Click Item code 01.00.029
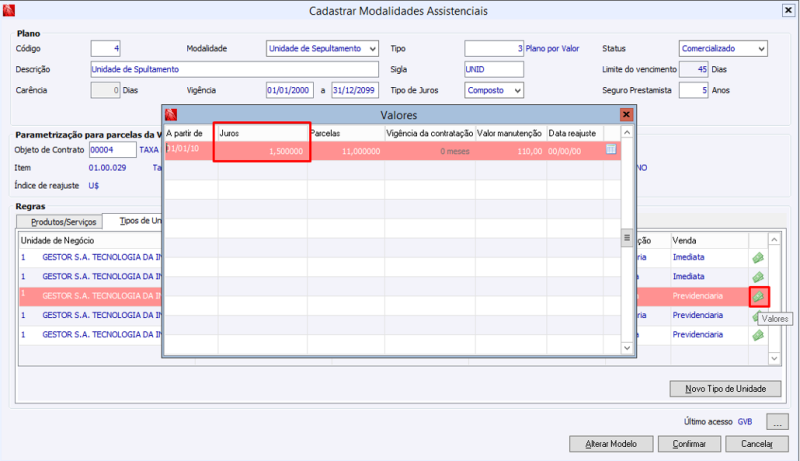Screen dimensions: 800x461 tap(107, 168)
